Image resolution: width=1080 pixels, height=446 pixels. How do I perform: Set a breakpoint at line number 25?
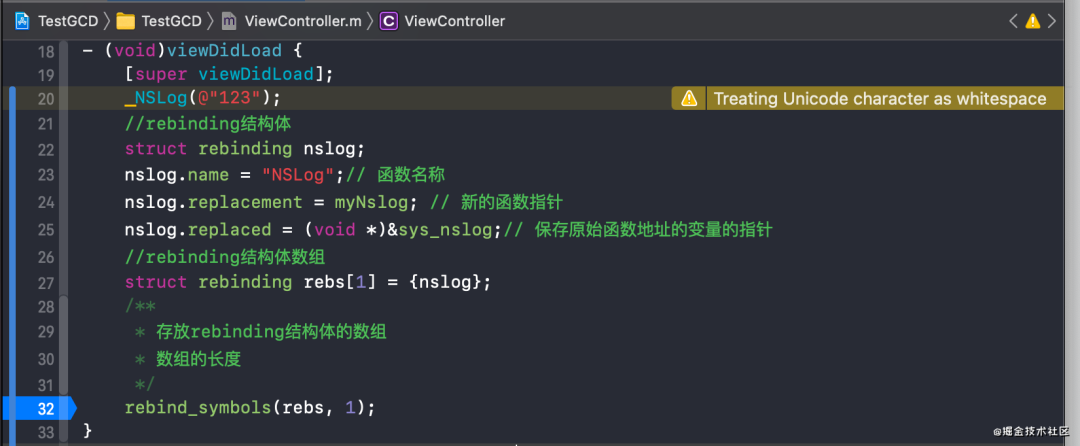(45, 230)
